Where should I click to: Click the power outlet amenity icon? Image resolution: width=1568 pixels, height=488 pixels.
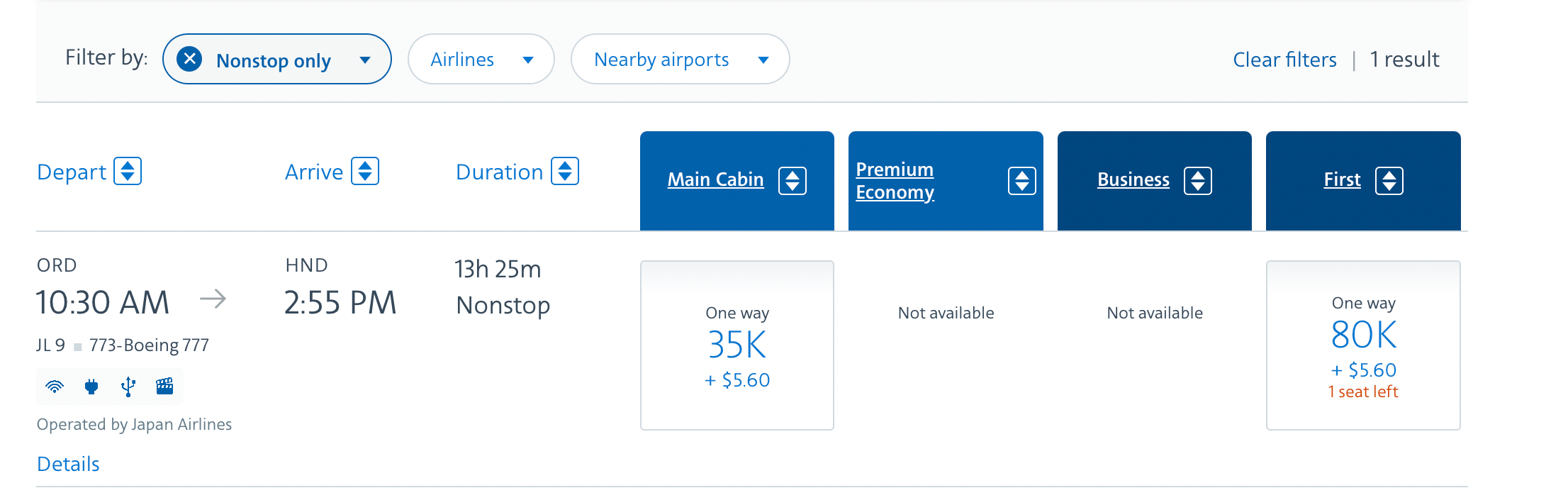coord(91,387)
